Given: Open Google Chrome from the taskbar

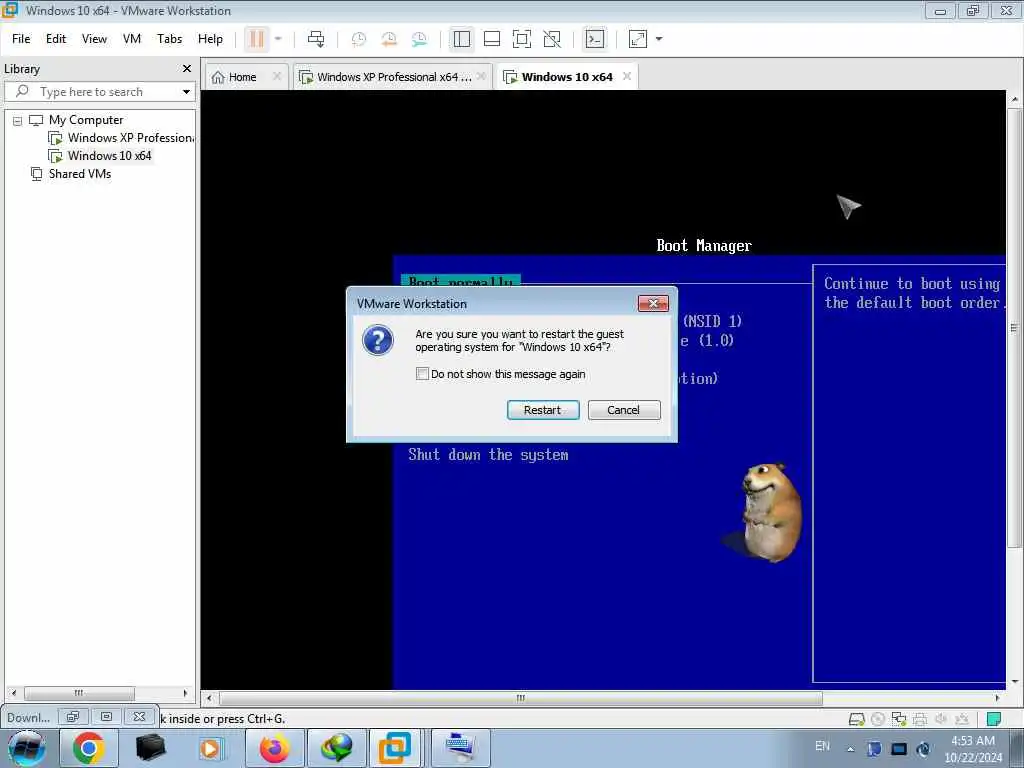Looking at the screenshot, I should (x=89, y=748).
